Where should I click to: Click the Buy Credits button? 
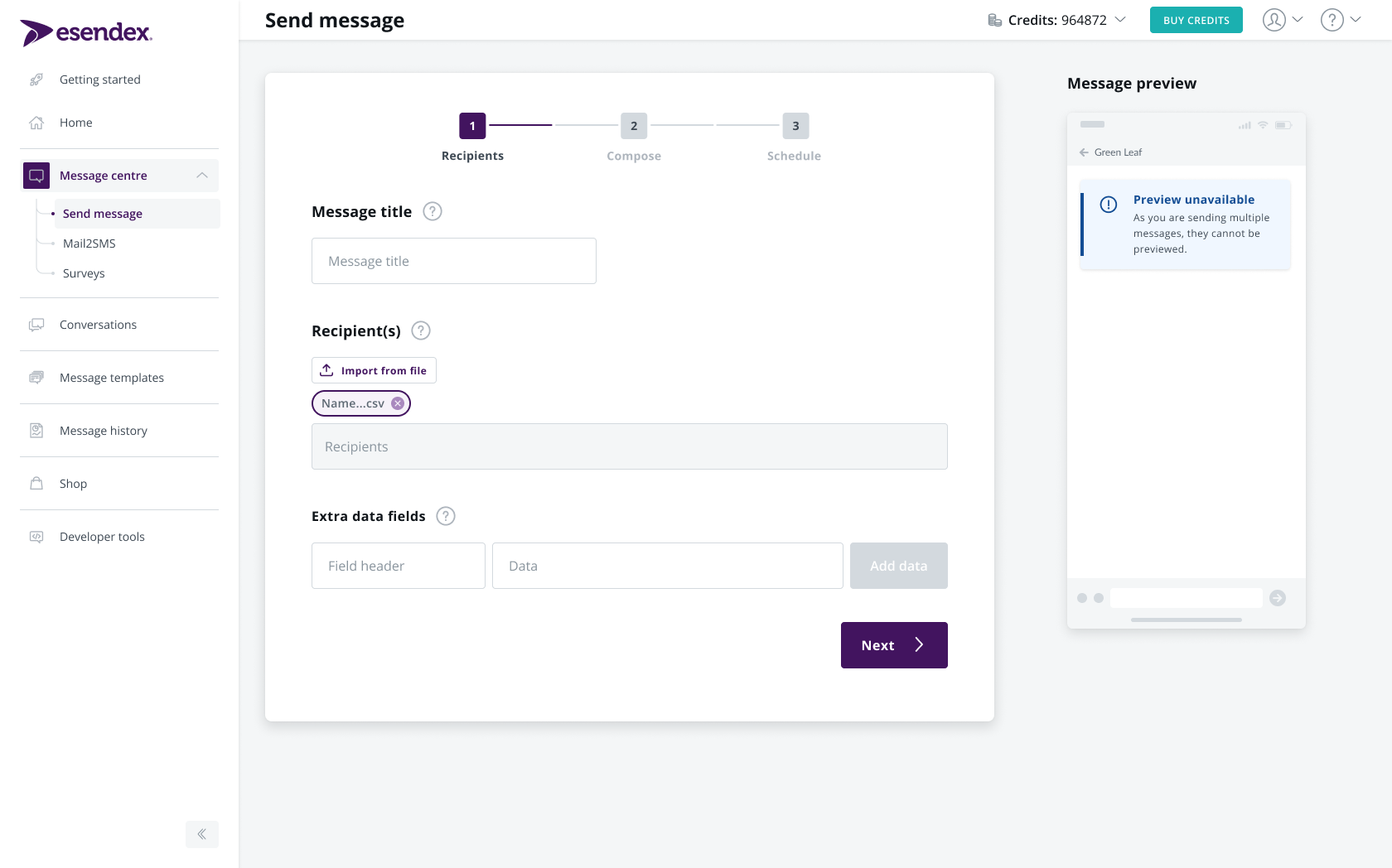(x=1196, y=19)
